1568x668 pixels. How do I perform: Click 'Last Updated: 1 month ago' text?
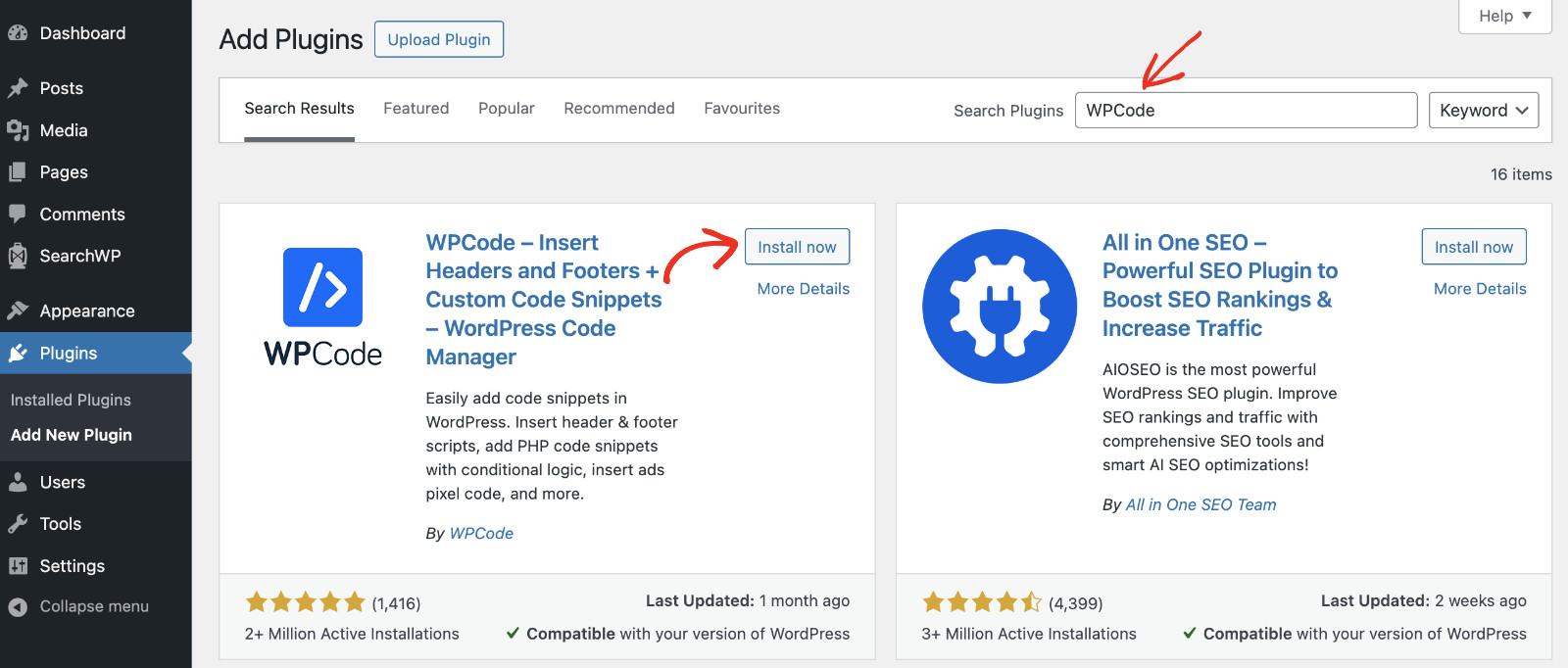[x=748, y=601]
